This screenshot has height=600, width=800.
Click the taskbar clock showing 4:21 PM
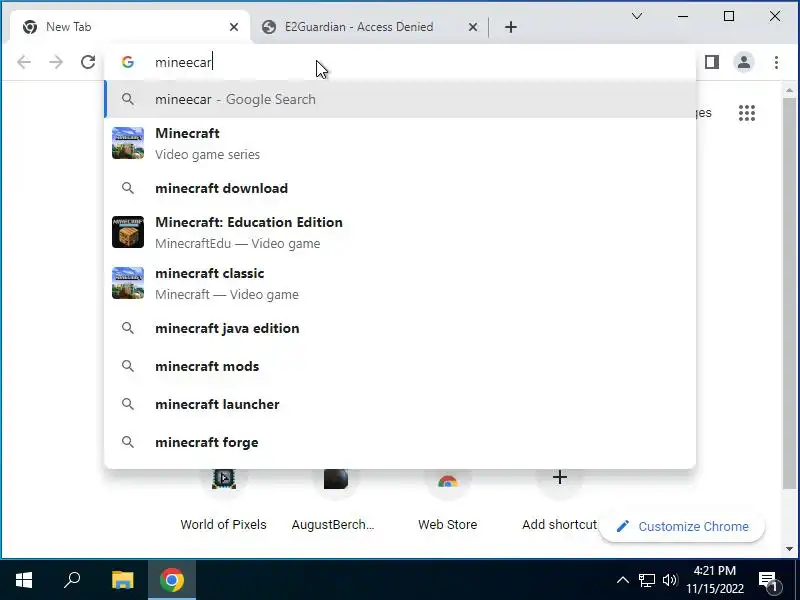pos(715,580)
